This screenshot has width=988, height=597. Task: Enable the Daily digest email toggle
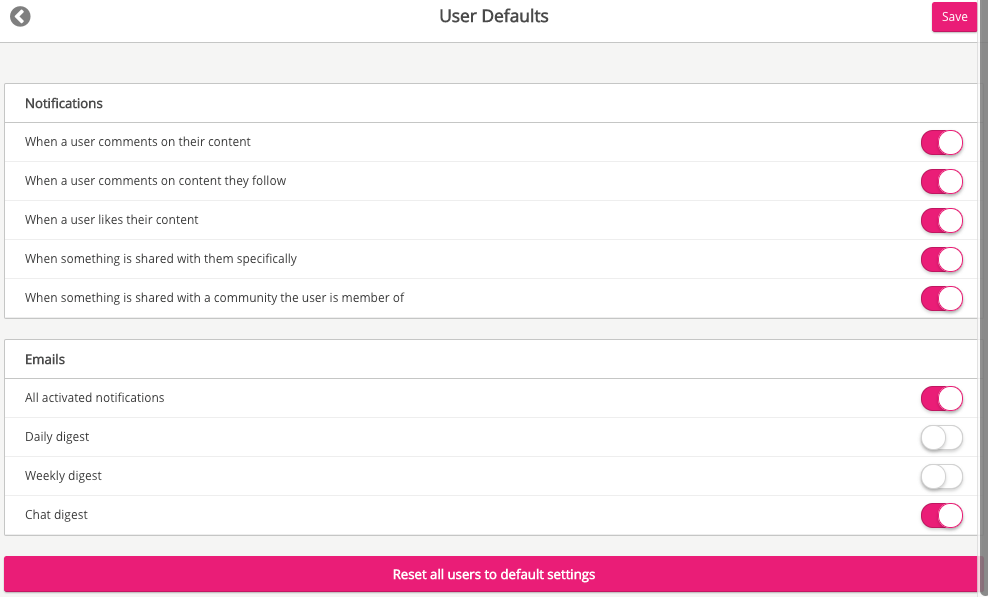click(941, 437)
